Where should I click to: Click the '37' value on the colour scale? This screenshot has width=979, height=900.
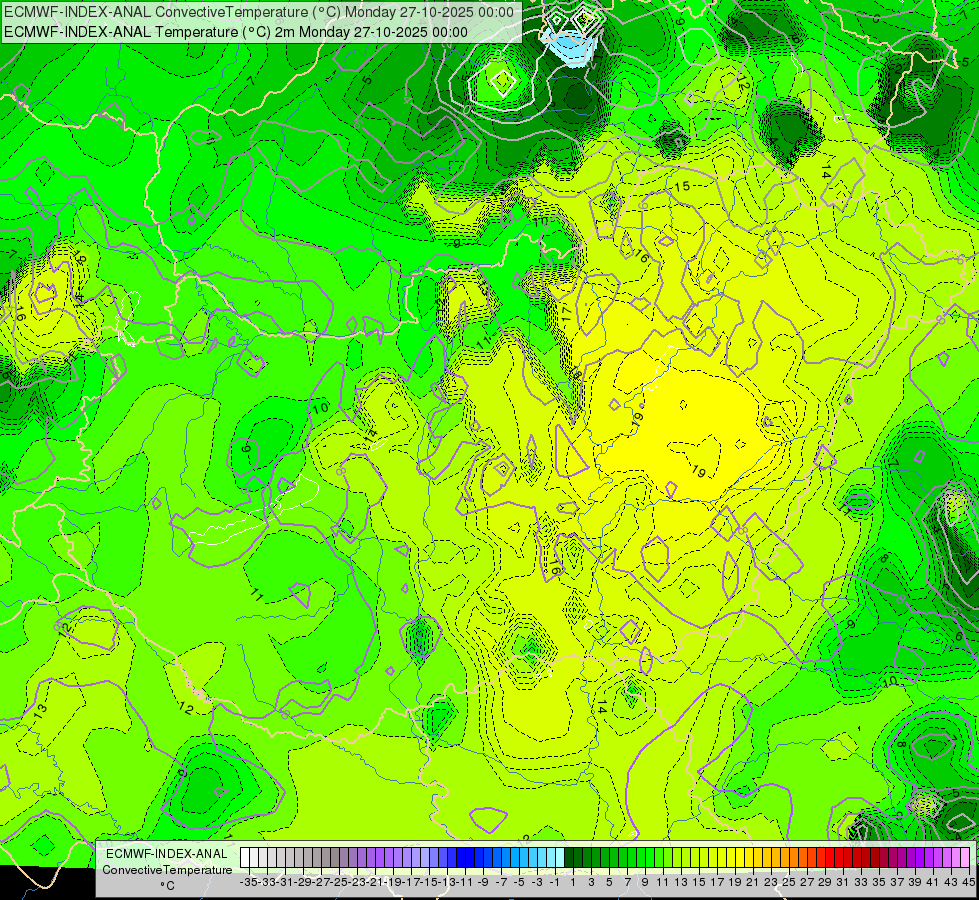click(897, 882)
